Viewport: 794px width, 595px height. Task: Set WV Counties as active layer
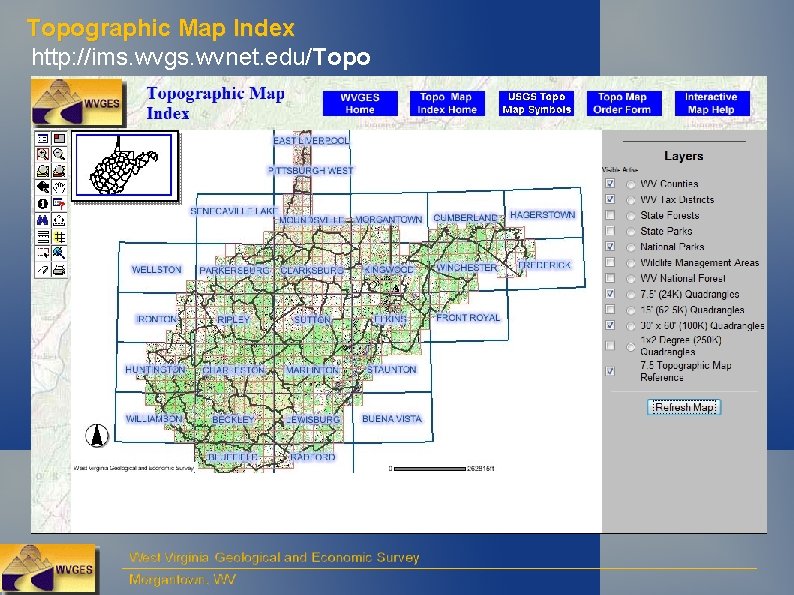(630, 184)
